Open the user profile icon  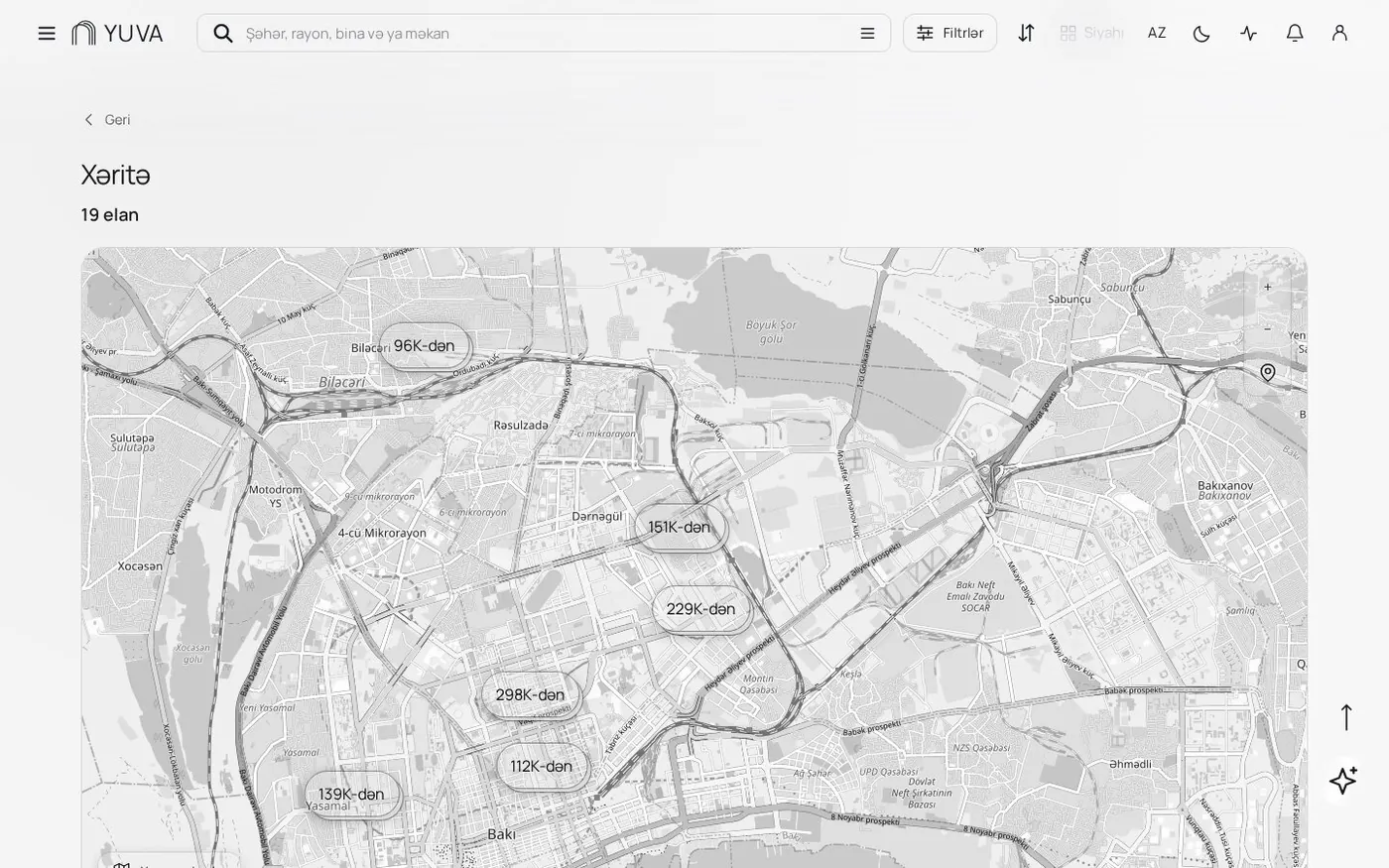coord(1339,33)
